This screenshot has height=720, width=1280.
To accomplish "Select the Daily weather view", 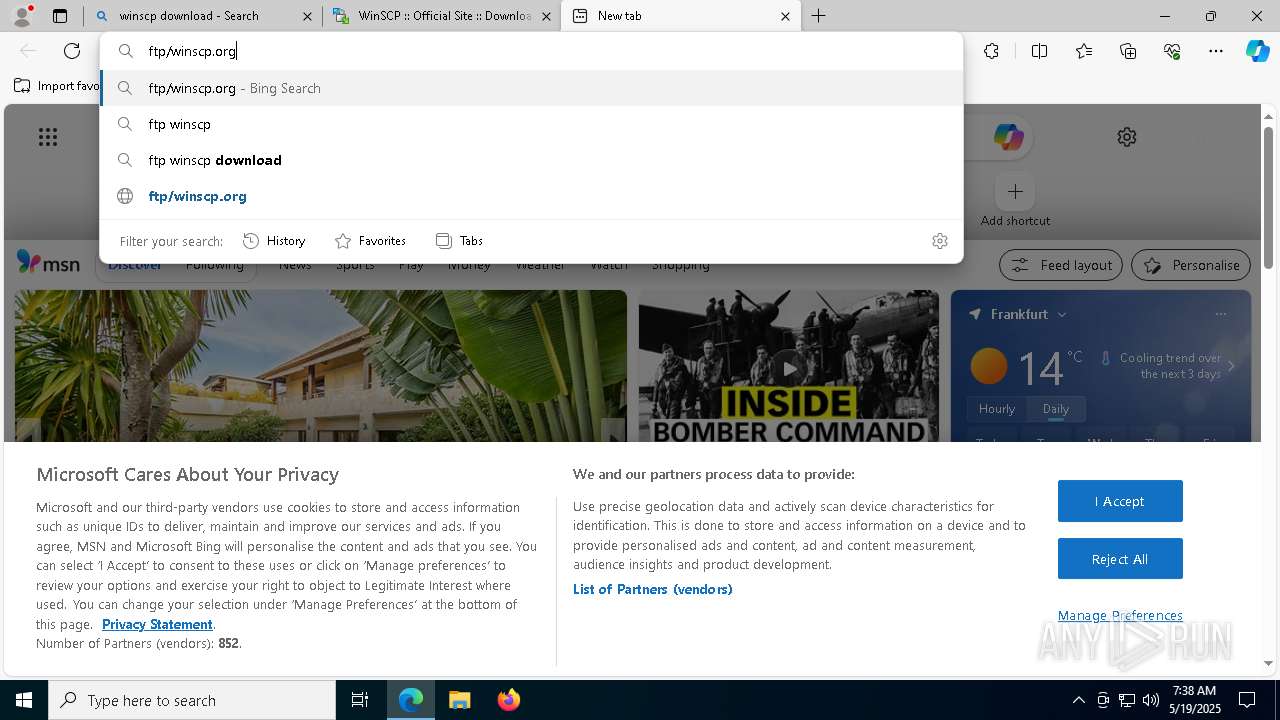I will (1056, 409).
